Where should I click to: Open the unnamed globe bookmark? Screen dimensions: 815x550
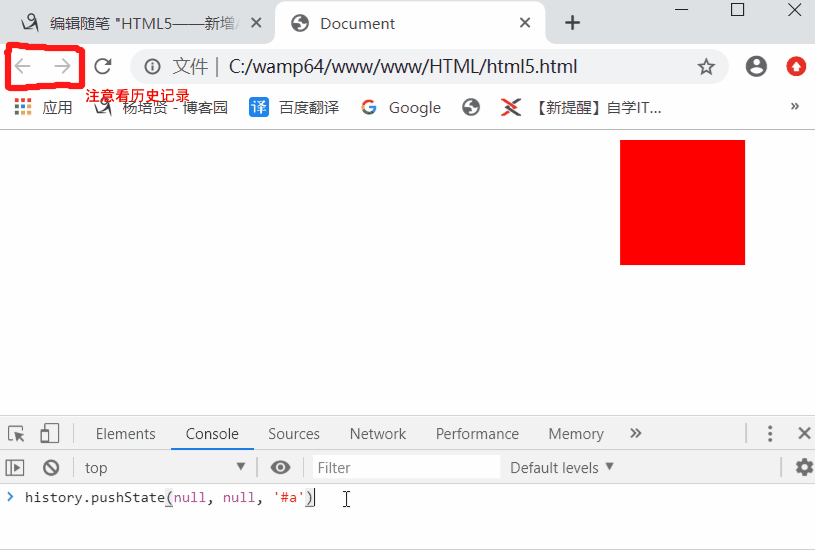(471, 107)
